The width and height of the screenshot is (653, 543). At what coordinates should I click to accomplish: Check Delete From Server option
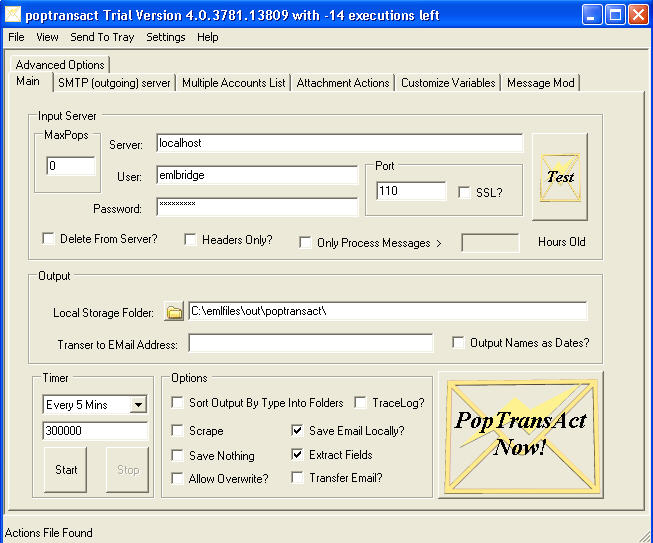tap(48, 239)
